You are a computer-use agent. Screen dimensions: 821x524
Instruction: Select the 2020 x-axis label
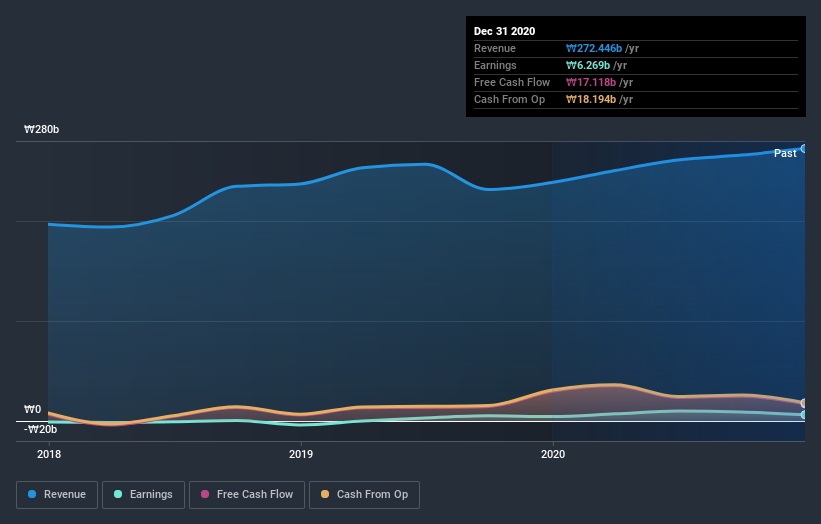click(x=553, y=454)
